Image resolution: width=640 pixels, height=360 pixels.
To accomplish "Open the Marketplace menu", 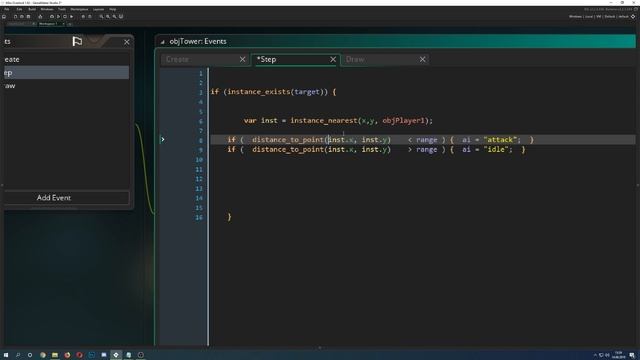I will [x=79, y=9].
